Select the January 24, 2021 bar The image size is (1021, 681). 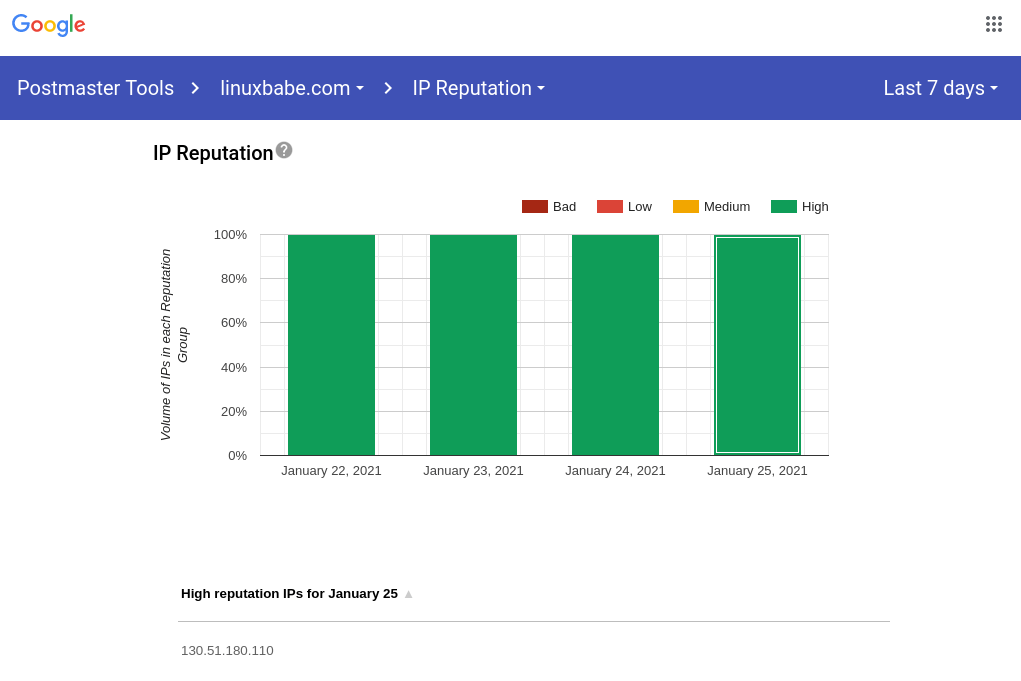tap(615, 345)
